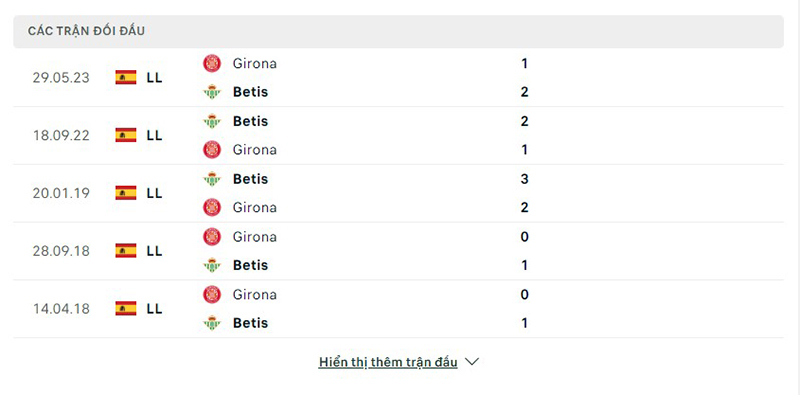Click Girona crest in 29.05.23 match
This screenshot has width=800, height=395.
pos(212,63)
